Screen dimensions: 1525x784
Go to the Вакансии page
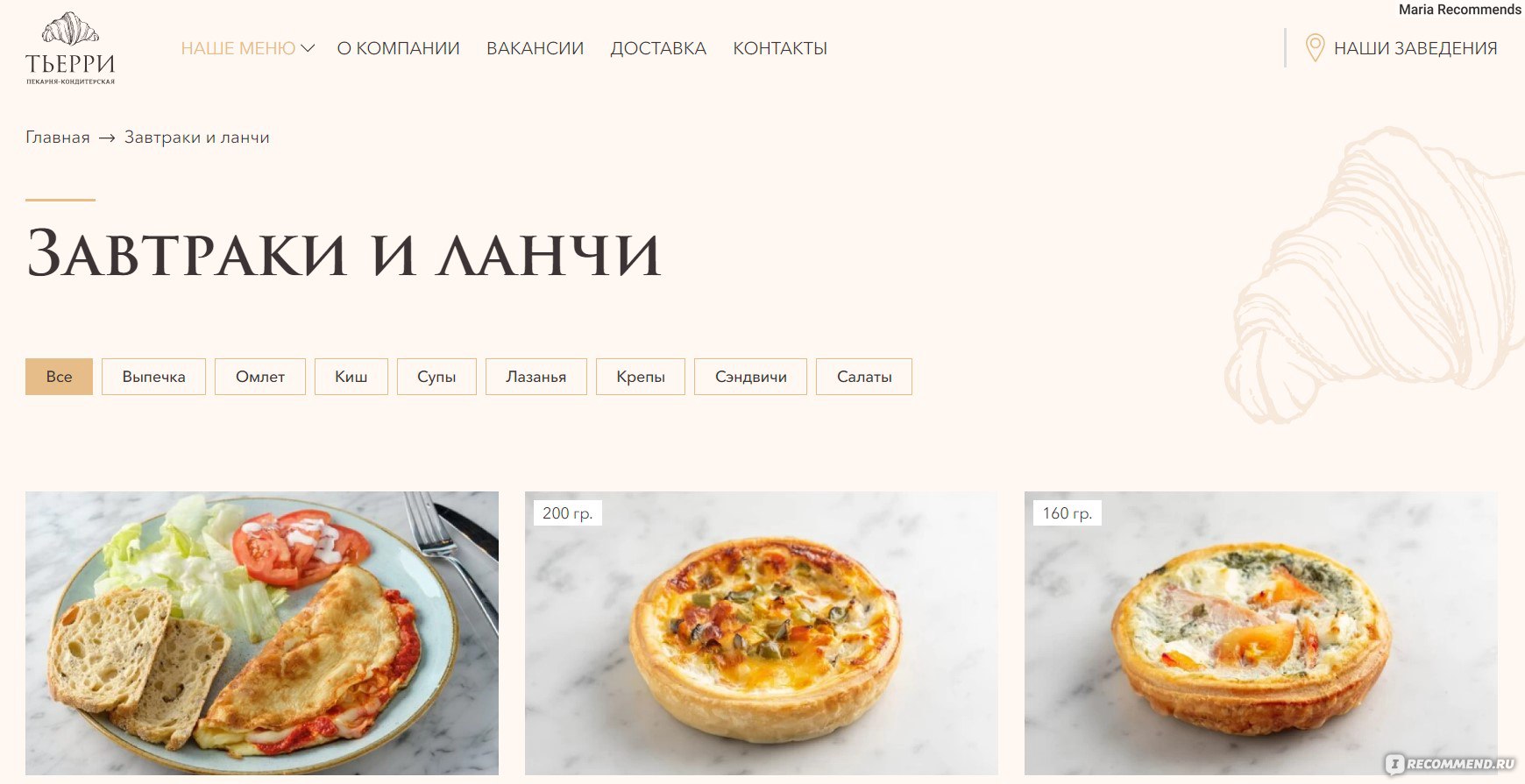click(x=536, y=48)
